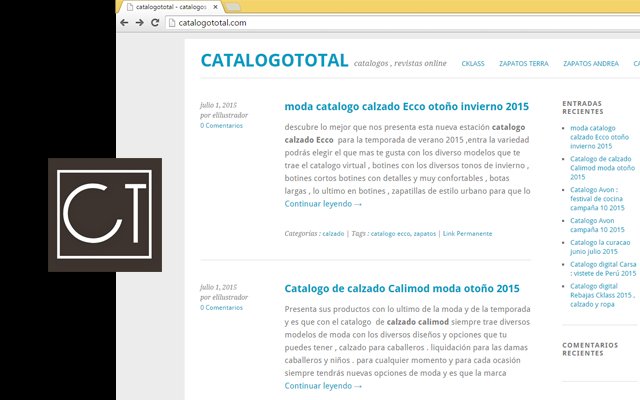The width and height of the screenshot is (640, 400).
Task: Reload the page with the refresh icon
Action: click(x=155, y=23)
